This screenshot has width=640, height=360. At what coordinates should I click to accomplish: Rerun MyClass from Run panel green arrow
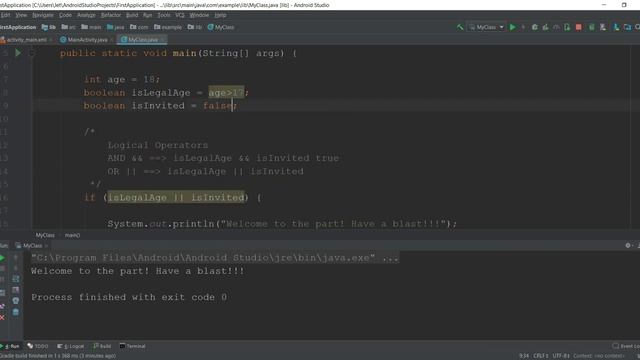click(x=3, y=258)
